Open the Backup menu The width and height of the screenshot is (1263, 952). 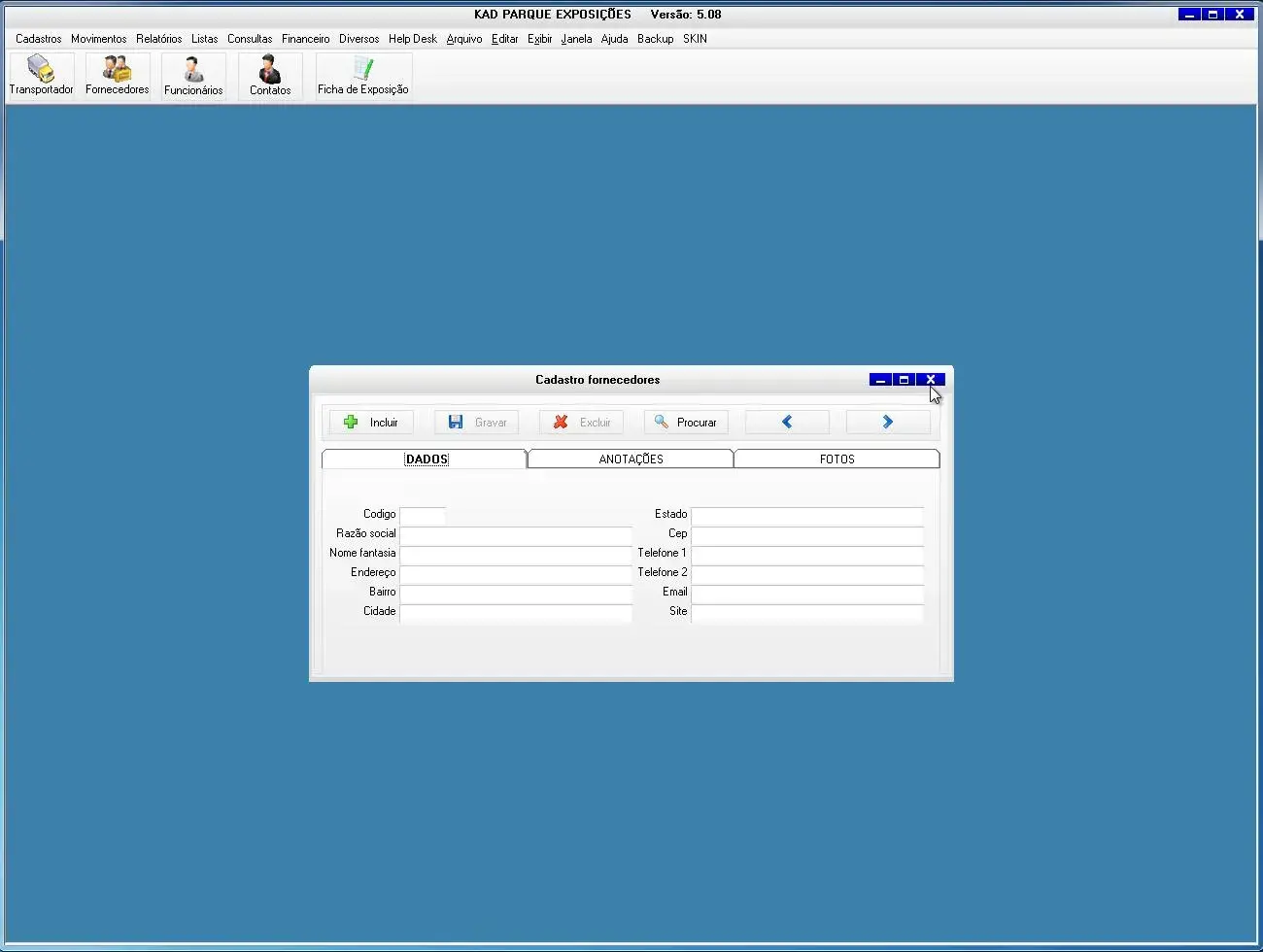click(x=656, y=39)
